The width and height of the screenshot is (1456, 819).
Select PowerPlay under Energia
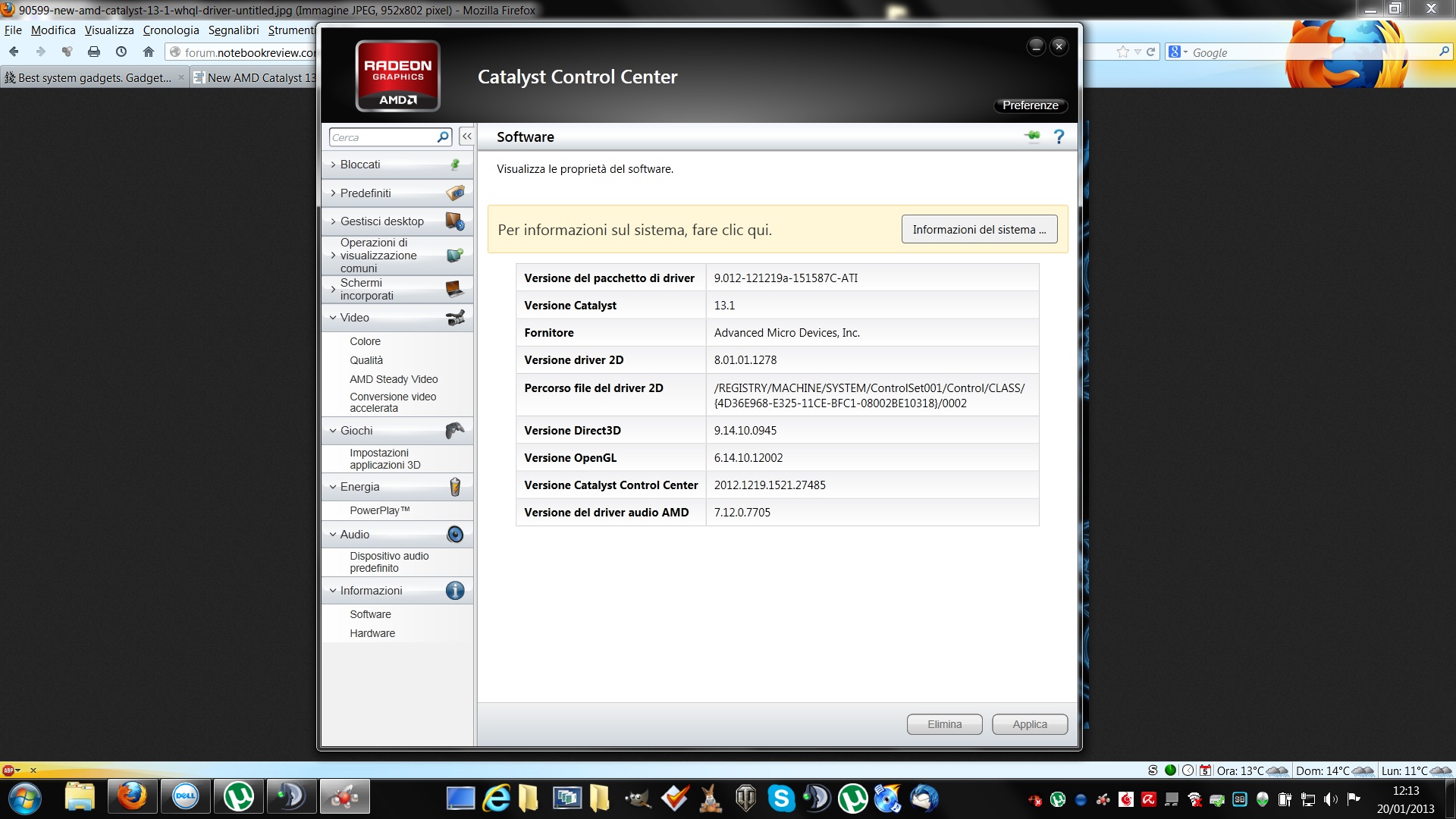point(379,510)
